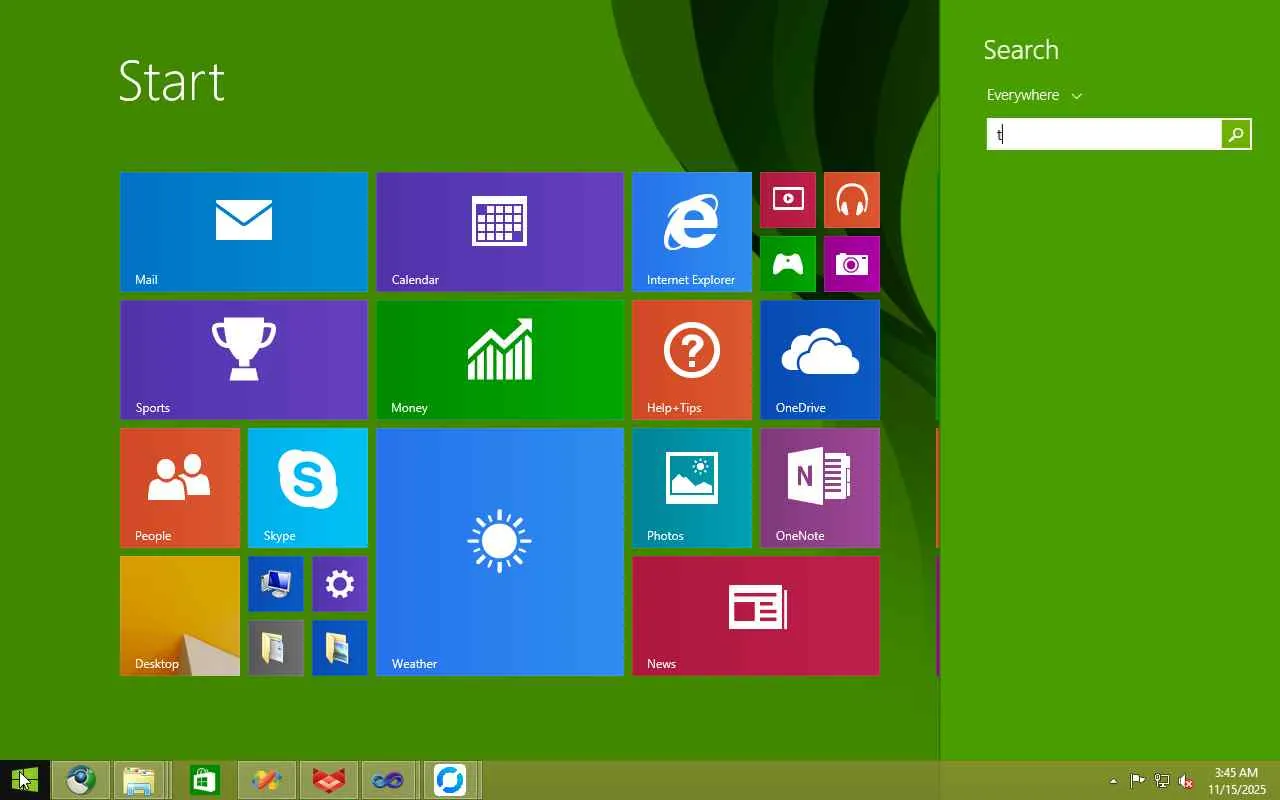Open the Documents folder tile
This screenshot has width=1280, height=800.
click(276, 648)
